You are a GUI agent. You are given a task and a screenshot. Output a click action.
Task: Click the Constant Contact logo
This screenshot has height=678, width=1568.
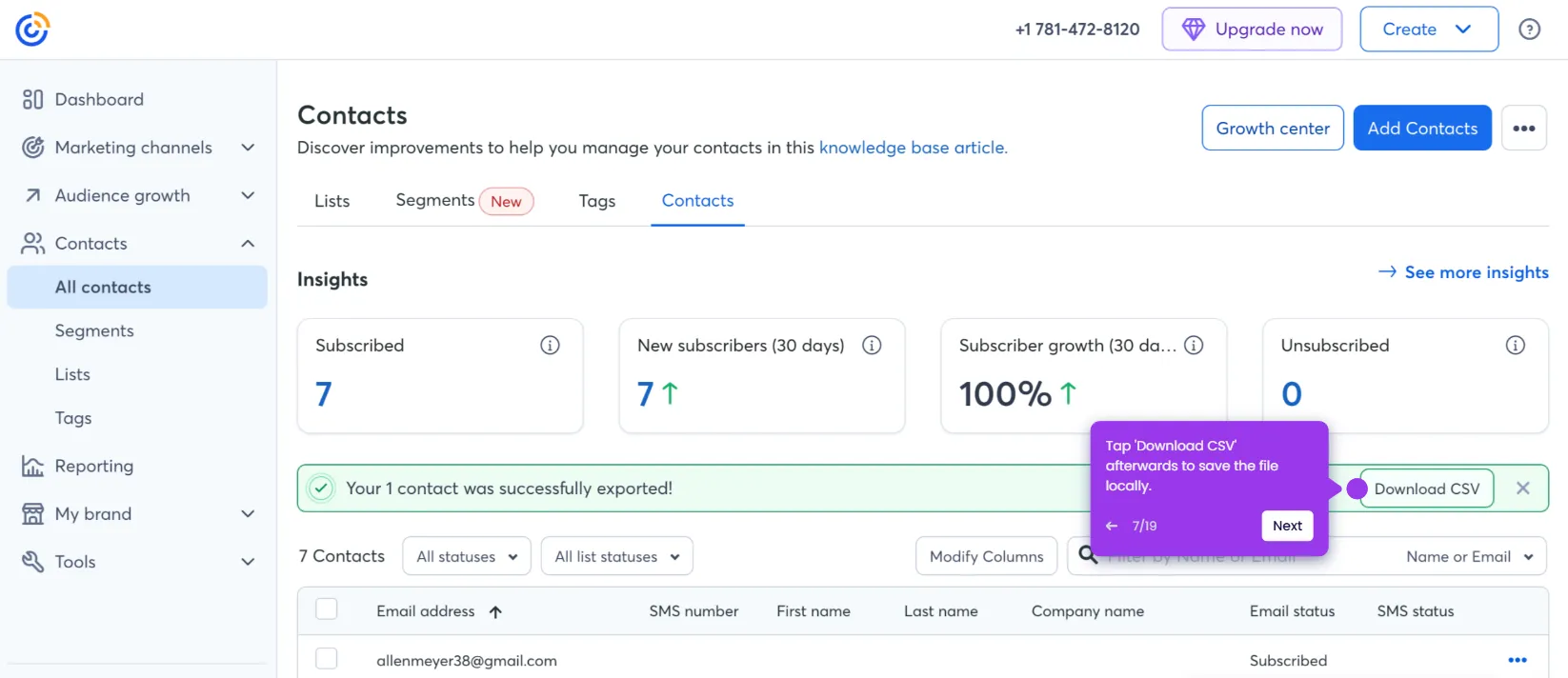(x=32, y=30)
